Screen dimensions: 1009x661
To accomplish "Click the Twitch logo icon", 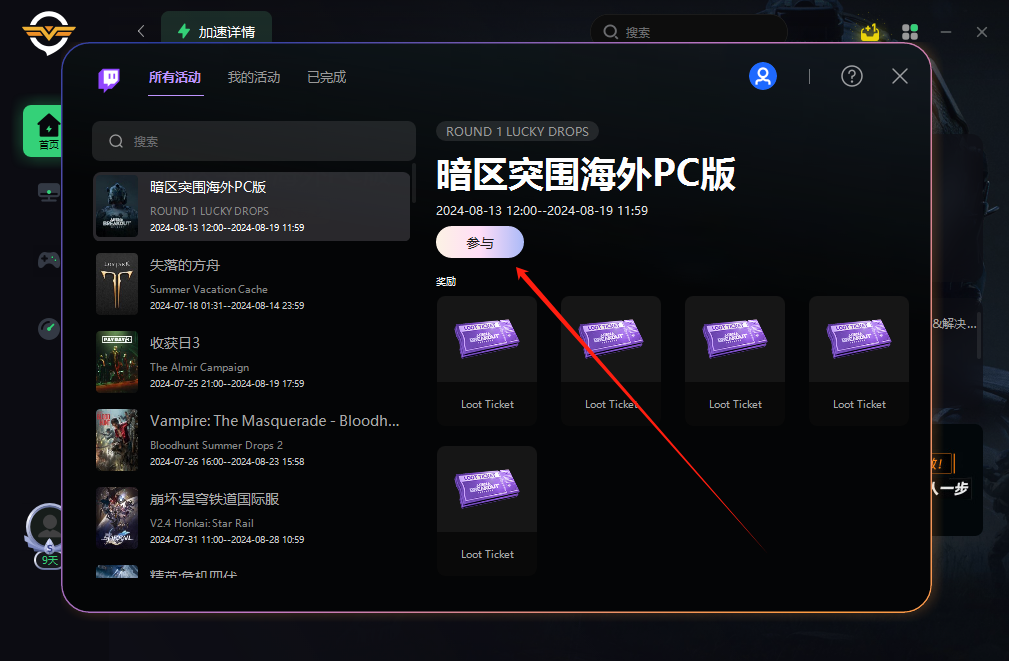I will [109, 79].
